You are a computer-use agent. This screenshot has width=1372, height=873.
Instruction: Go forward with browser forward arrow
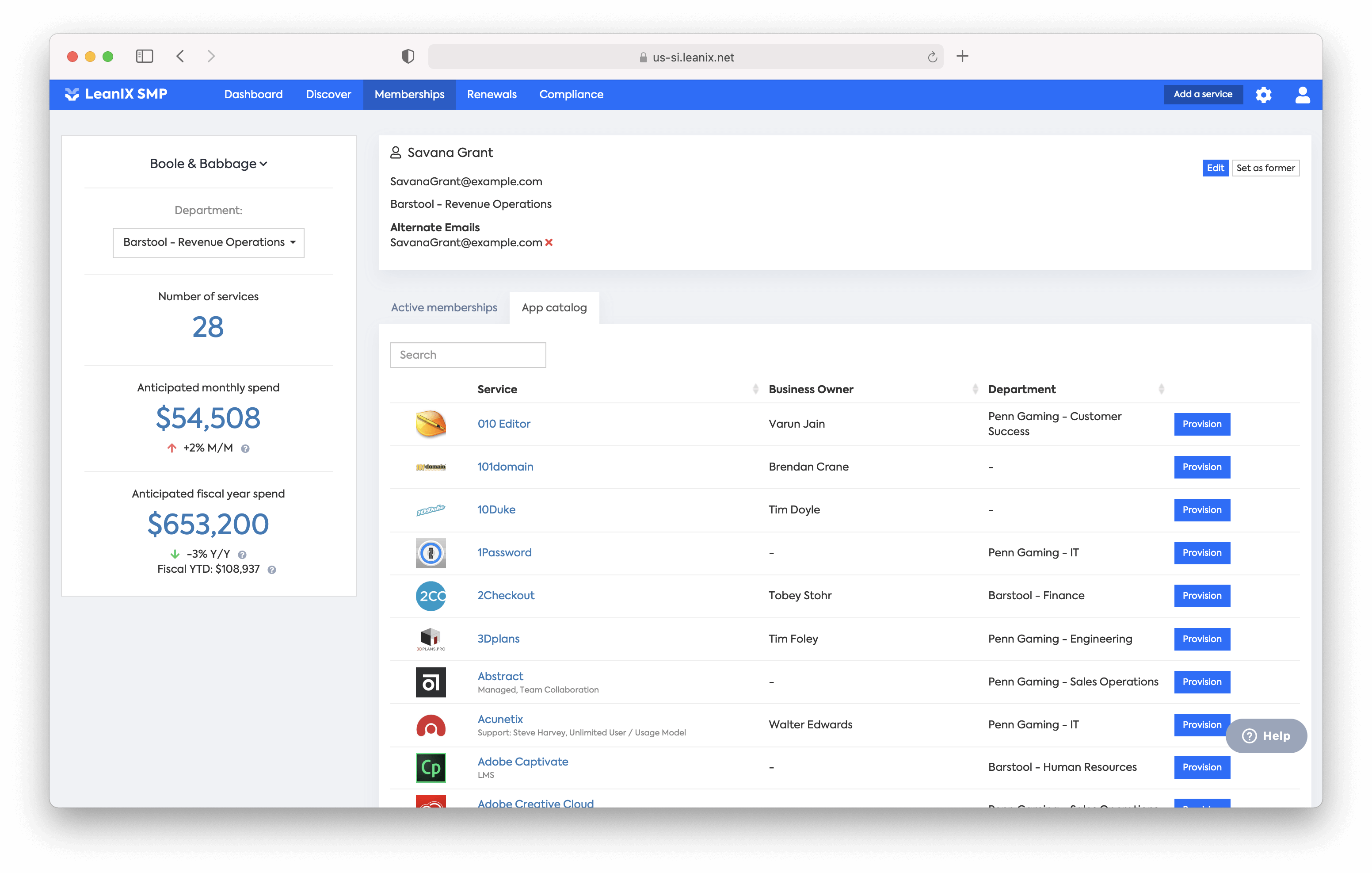tap(211, 56)
